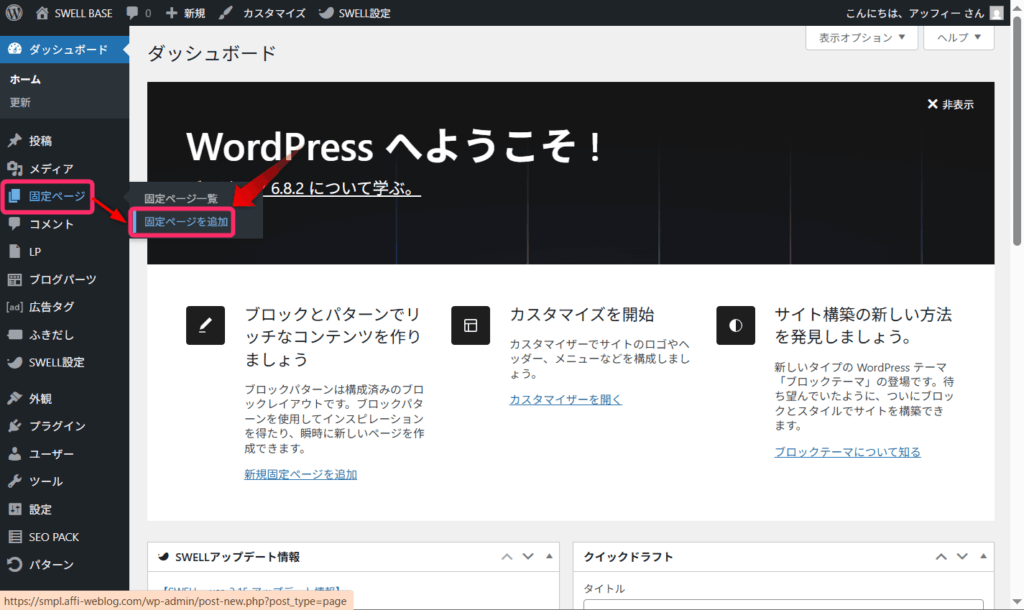Open 6.8.2 について学ぶ link

pyautogui.click(x=345, y=188)
